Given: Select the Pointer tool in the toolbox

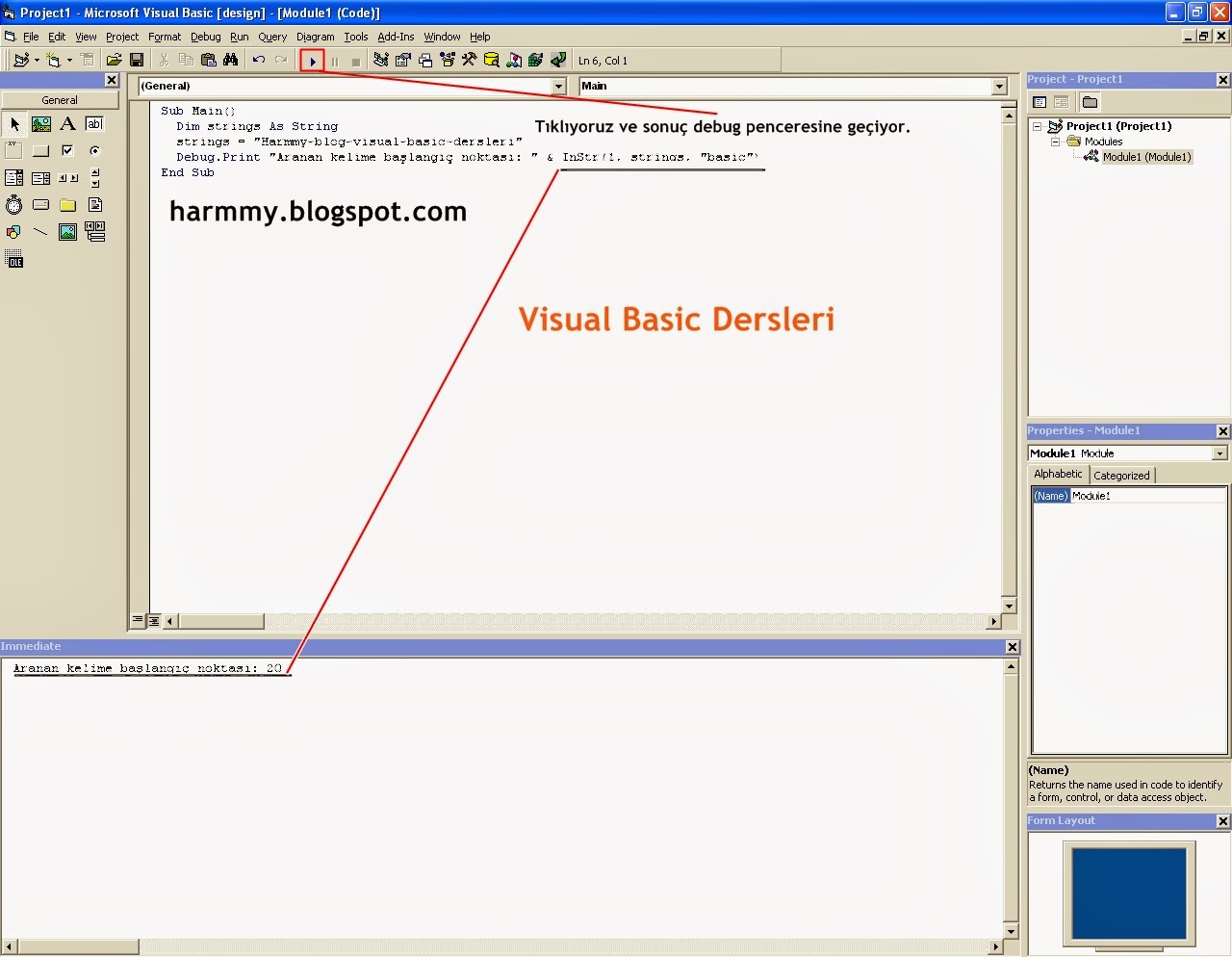Looking at the screenshot, I should [13, 123].
